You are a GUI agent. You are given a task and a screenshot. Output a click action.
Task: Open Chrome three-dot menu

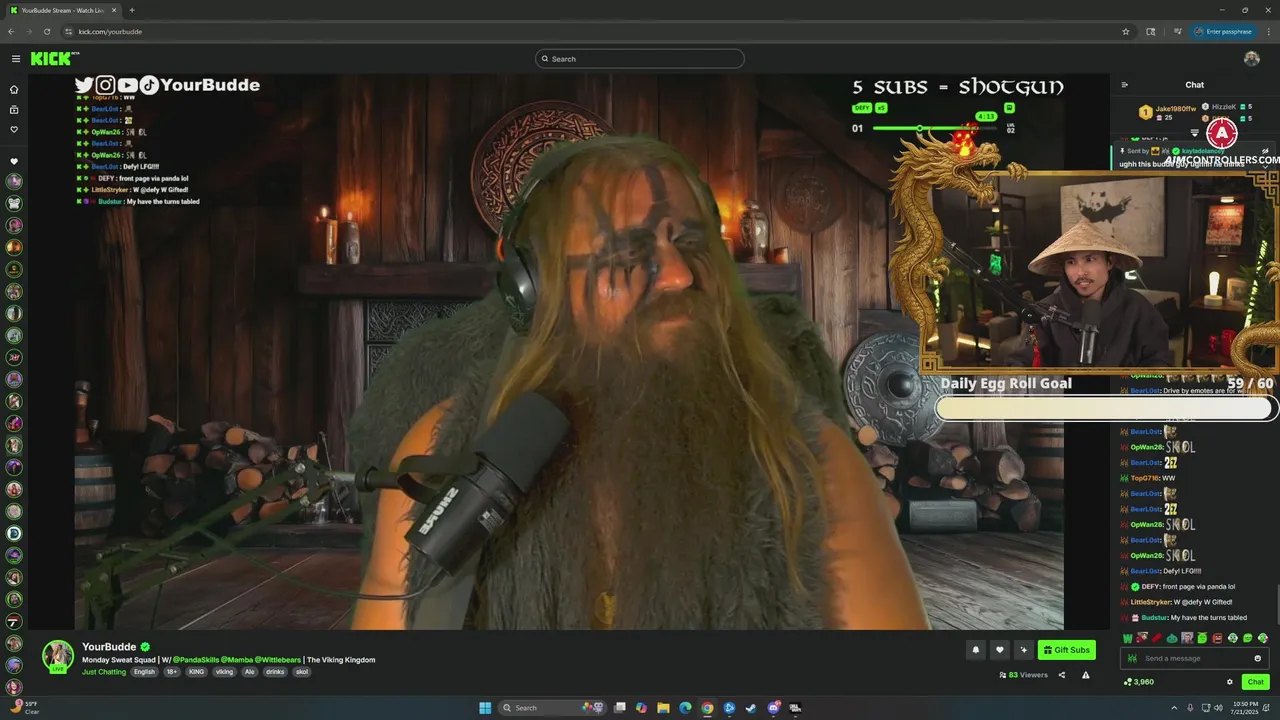(1268, 31)
